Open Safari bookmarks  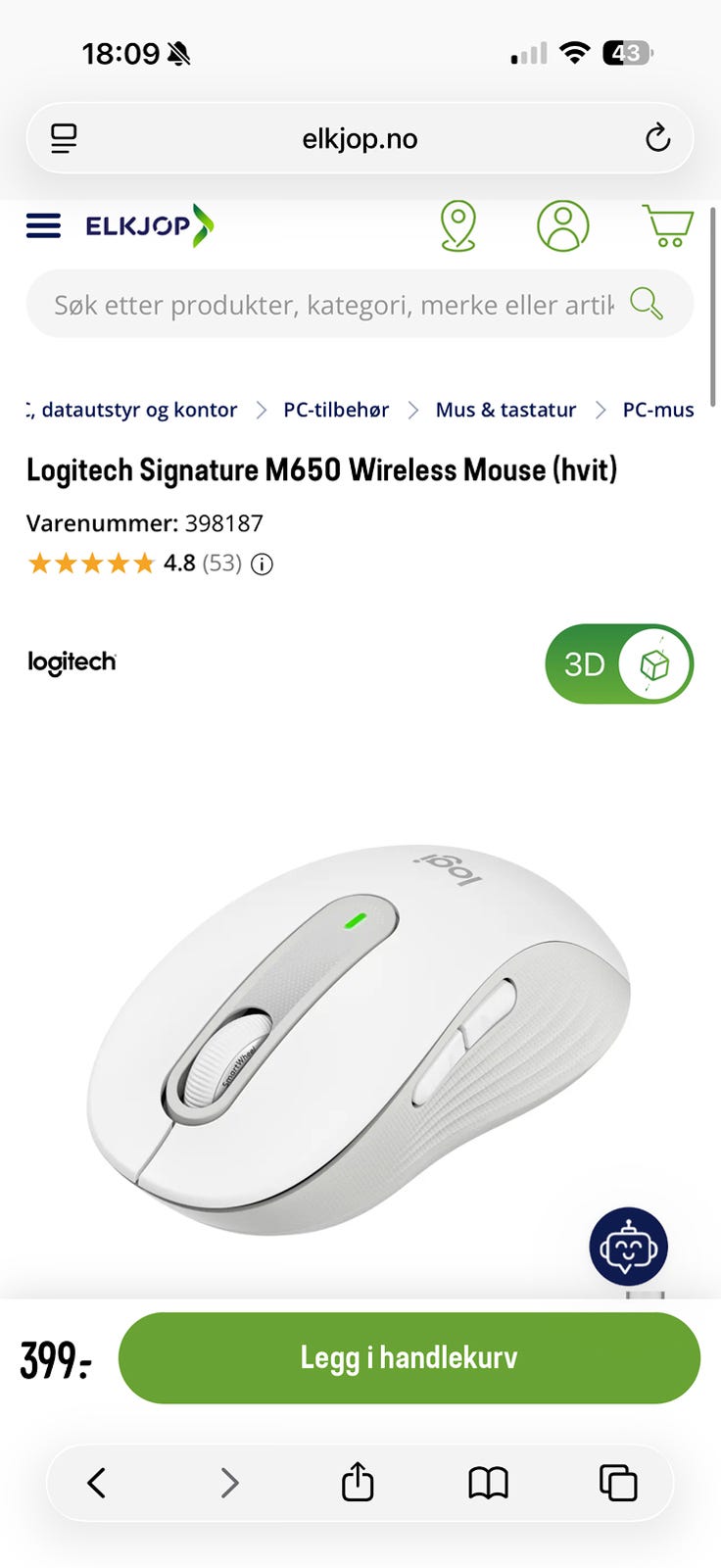click(x=488, y=1483)
